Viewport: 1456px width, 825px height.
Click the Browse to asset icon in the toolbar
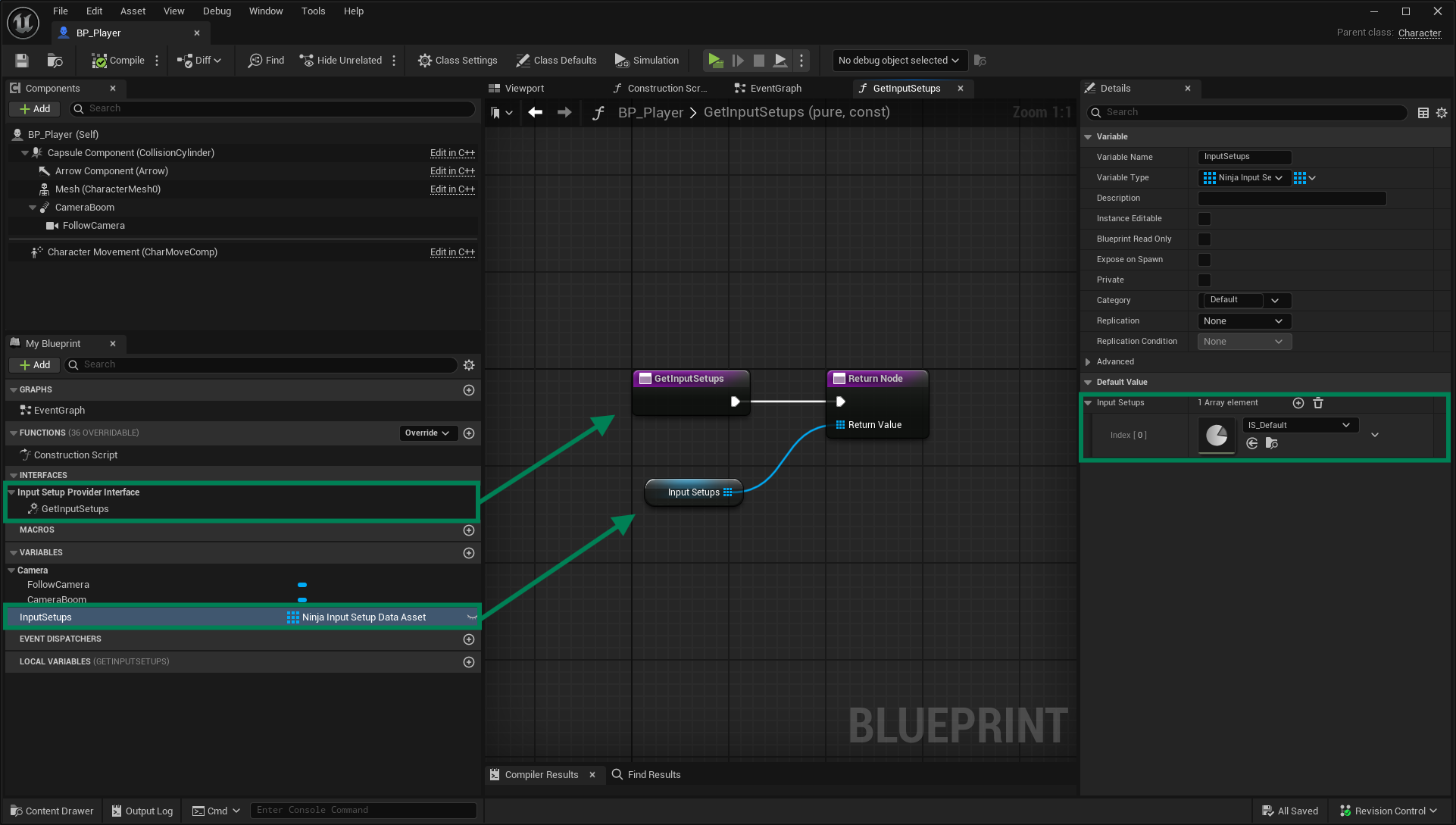pos(55,61)
